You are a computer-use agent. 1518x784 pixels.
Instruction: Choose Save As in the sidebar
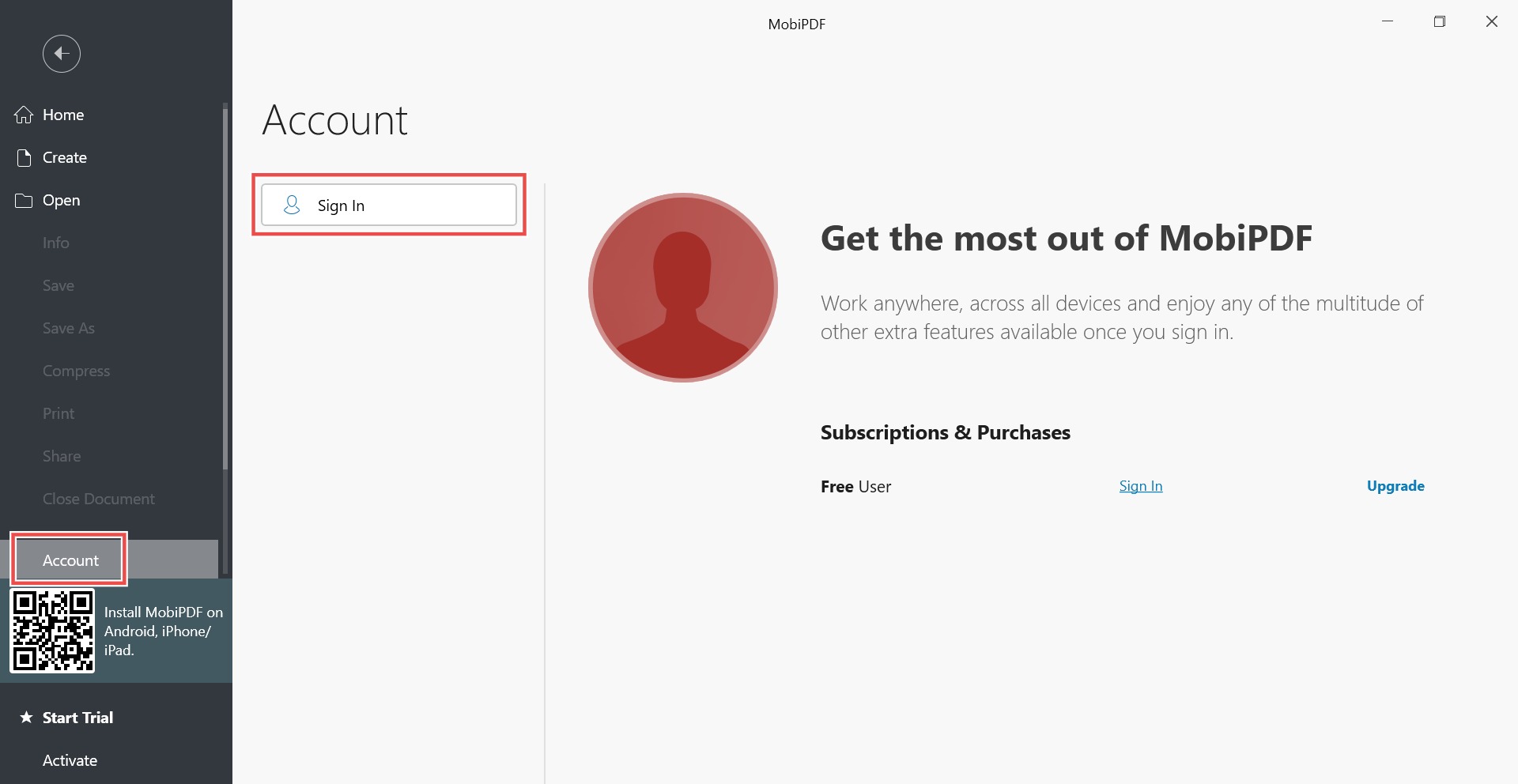tap(109, 328)
